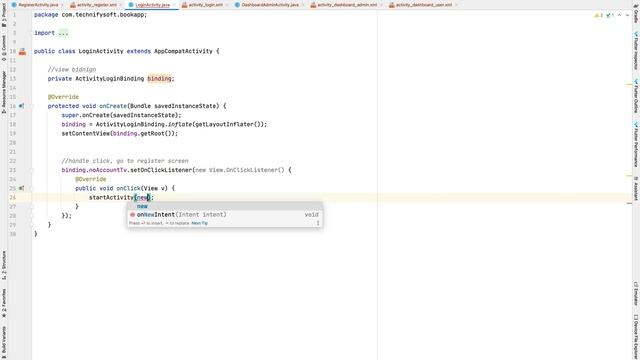Click the '//view bidnign' comment
Image resolution: width=640 pixels, height=360 pixels.
[x=72, y=69]
